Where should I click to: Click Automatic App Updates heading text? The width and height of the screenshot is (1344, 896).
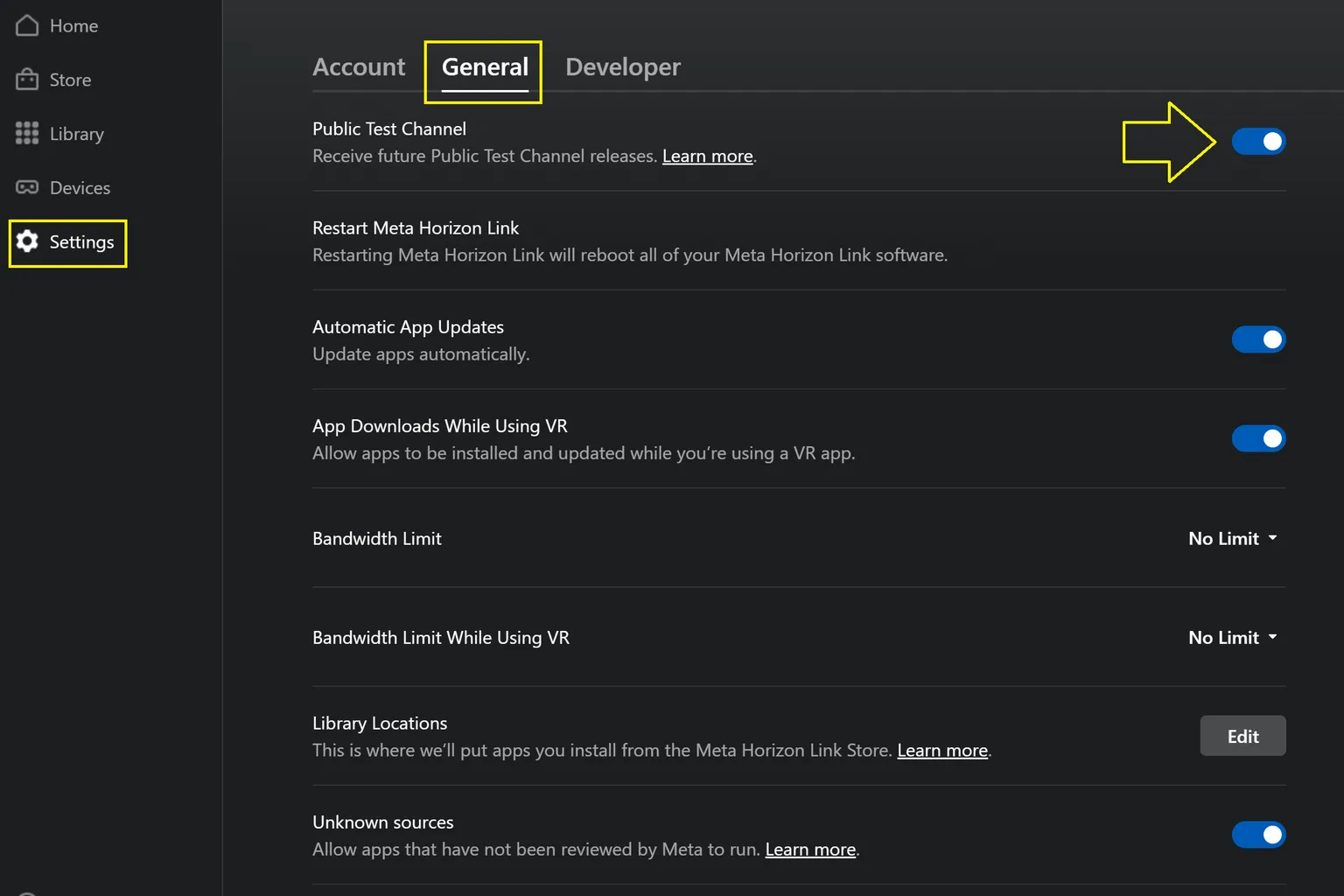click(x=408, y=327)
